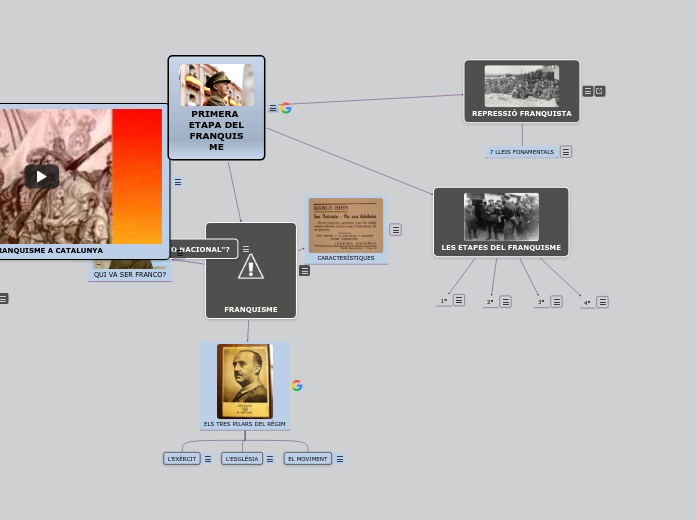Click the Franquisme node label
Screen dimensions: 697x520
[x=251, y=309]
